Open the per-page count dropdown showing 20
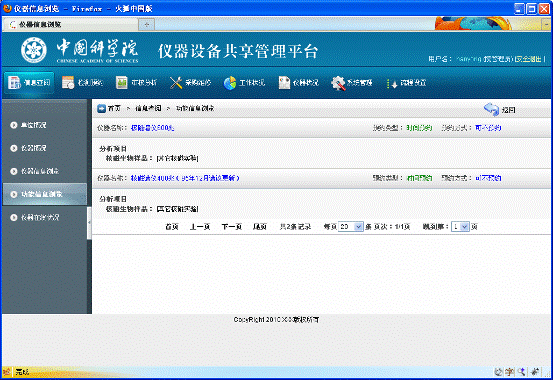Screen dimensions: 553x380 (351, 227)
